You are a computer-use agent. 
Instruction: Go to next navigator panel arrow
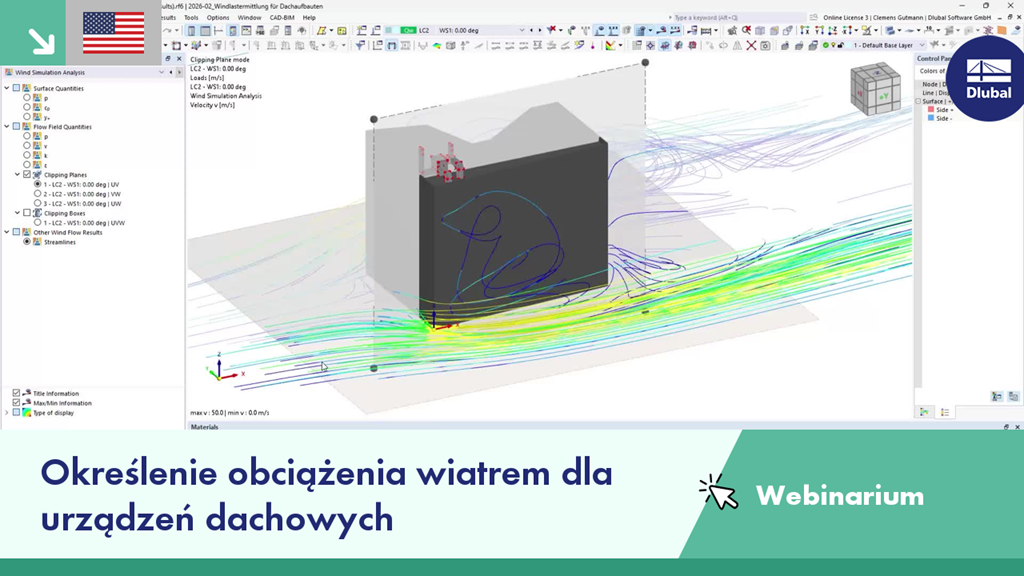179,72
